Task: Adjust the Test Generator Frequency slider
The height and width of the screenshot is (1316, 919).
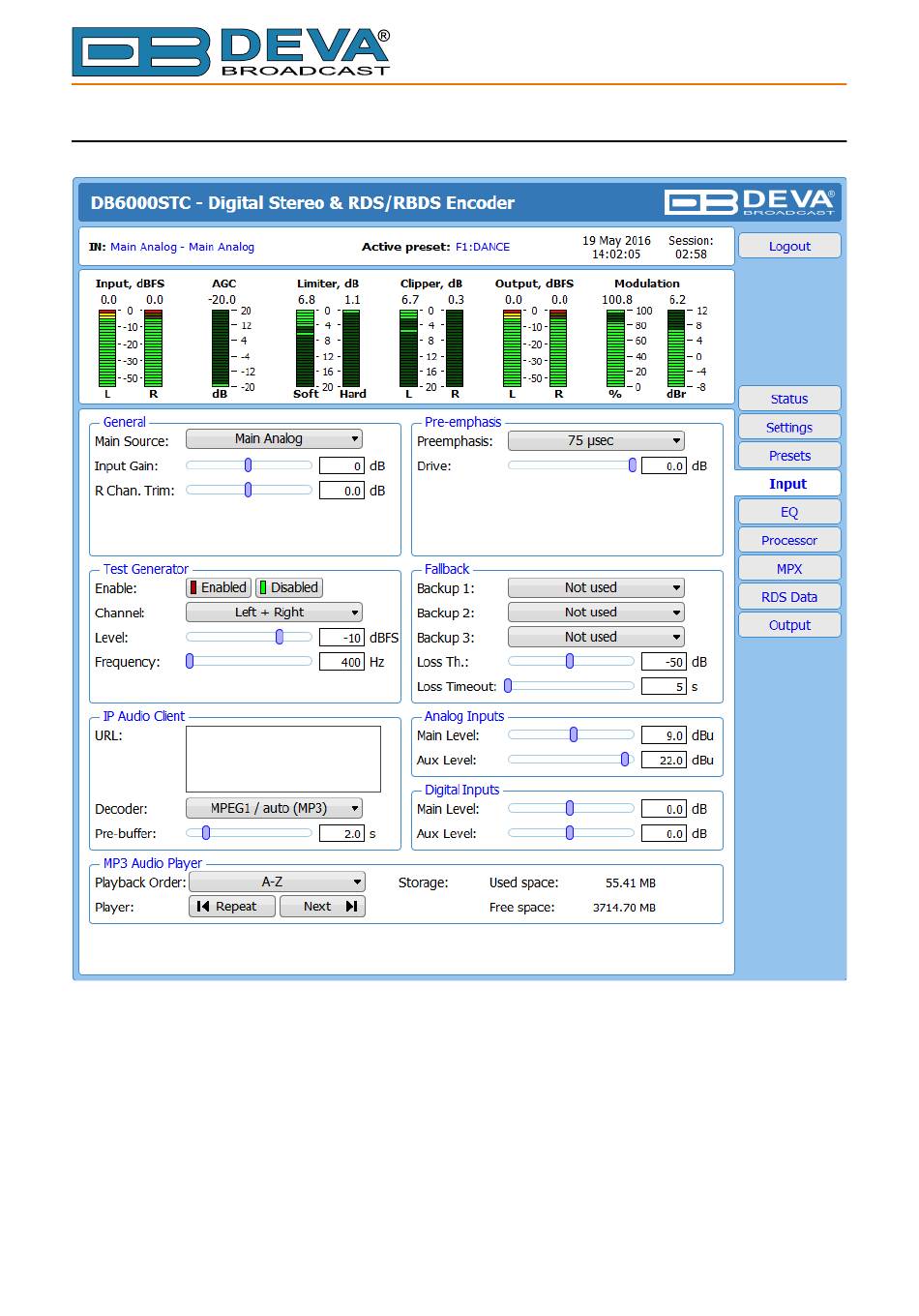Action: click(x=249, y=662)
